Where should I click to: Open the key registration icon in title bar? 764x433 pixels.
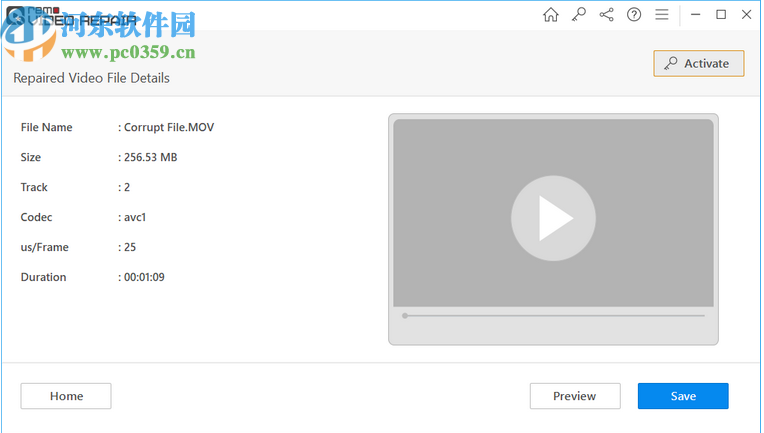point(579,15)
